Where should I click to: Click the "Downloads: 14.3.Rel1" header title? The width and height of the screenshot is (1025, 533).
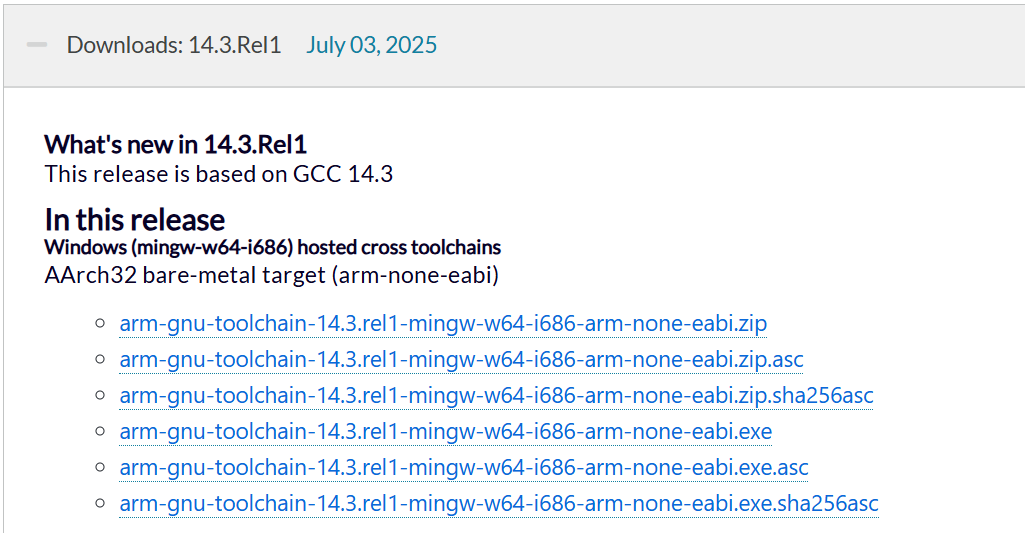(174, 45)
